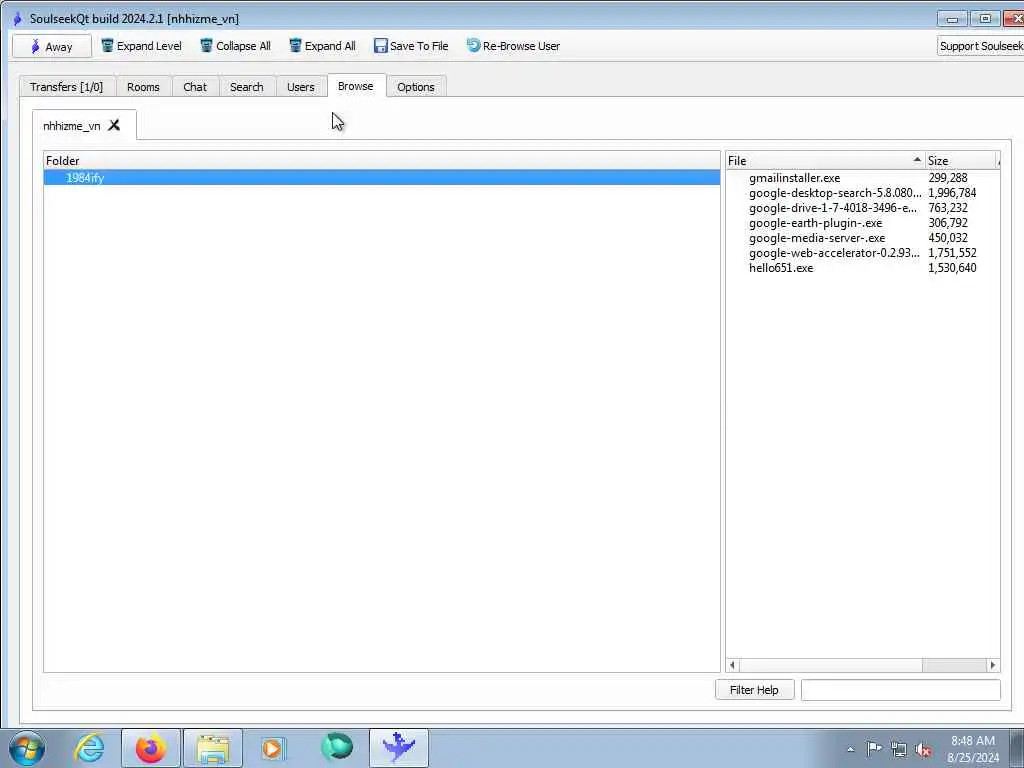
Task: Click the Soulseek bird taskbar icon
Action: pos(399,748)
